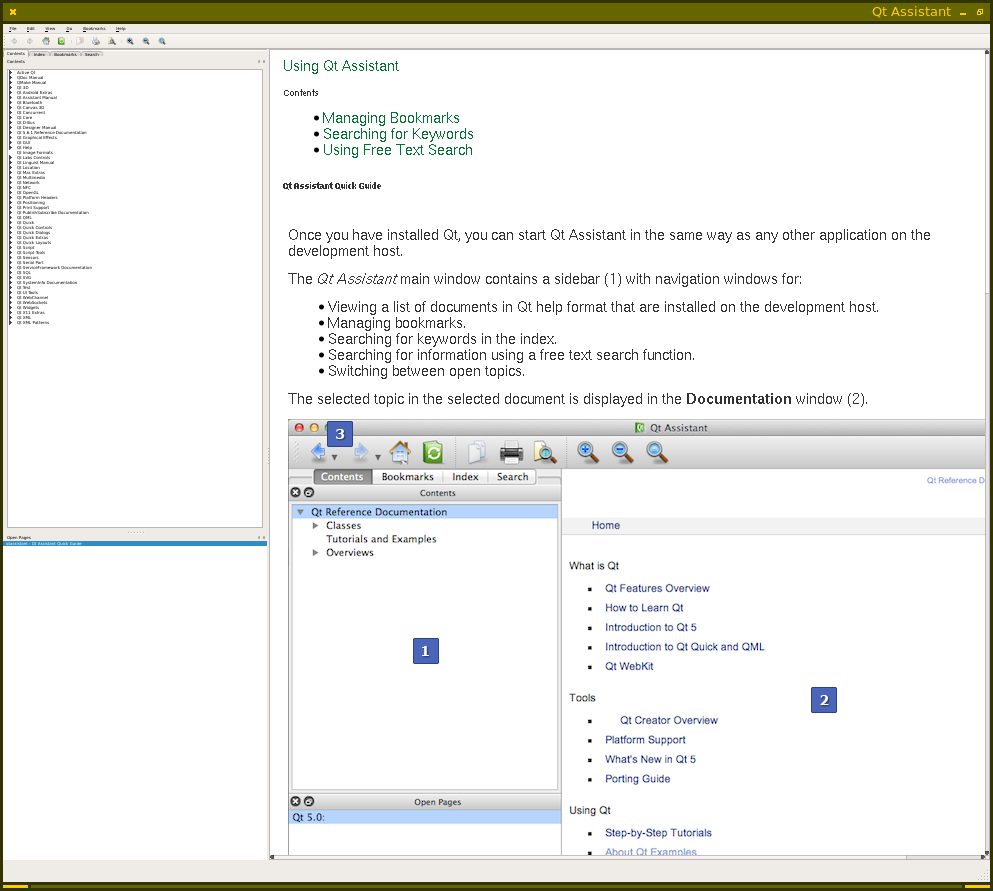Select Qt Widgets in the contents tree
Screen dimensions: 993x891
click(x=28, y=308)
